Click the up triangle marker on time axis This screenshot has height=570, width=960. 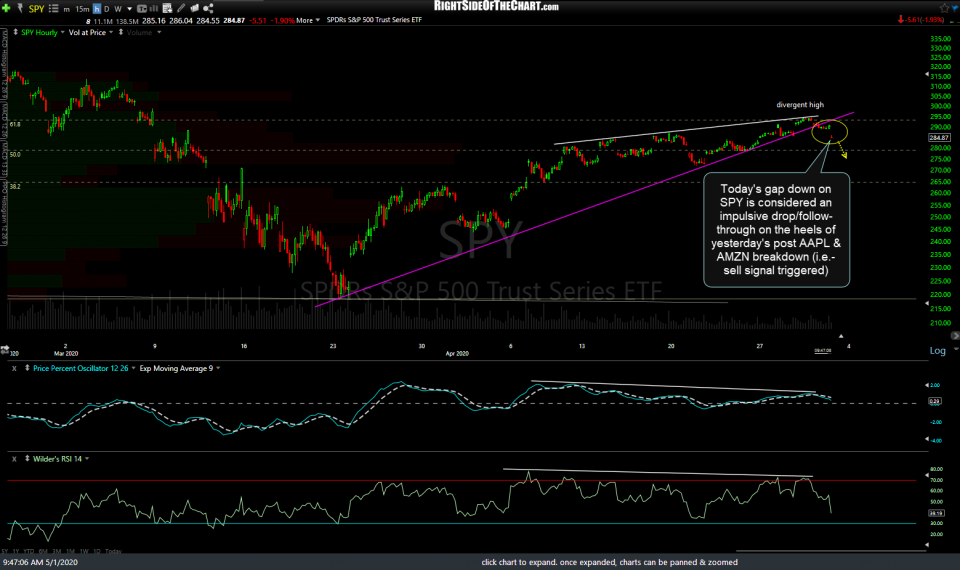coord(841,336)
